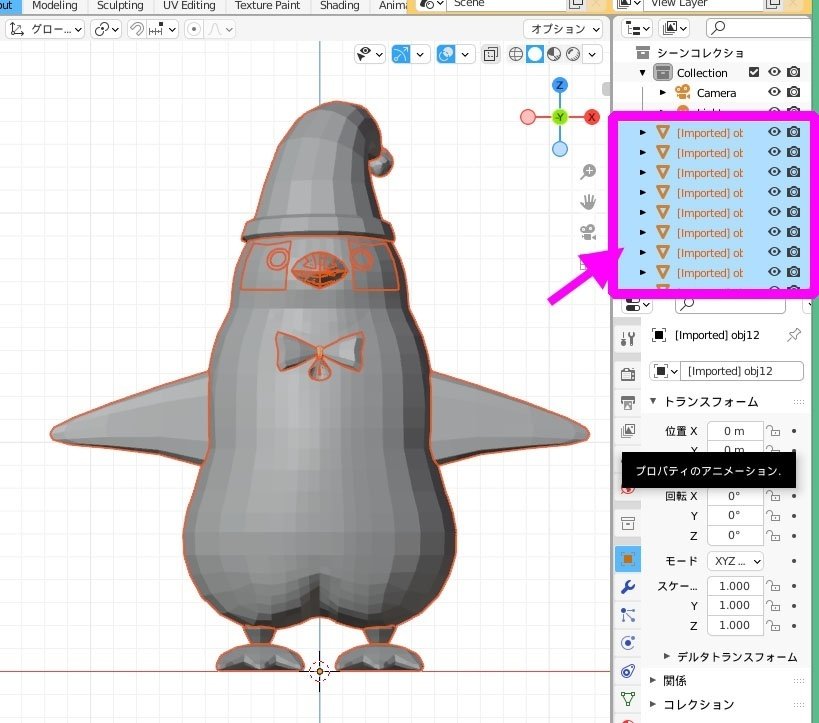Viewport: 819px width, 723px height.
Task: Expand the Camera object arrow
Action: (663, 92)
